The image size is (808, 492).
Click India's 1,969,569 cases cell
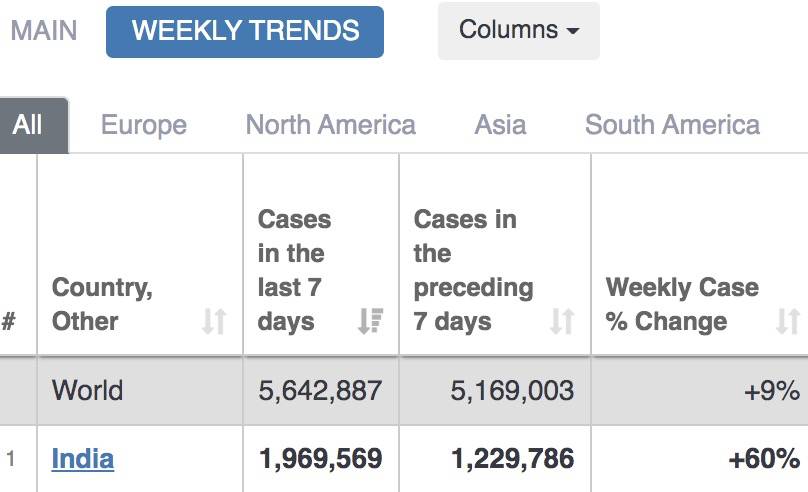point(320,459)
